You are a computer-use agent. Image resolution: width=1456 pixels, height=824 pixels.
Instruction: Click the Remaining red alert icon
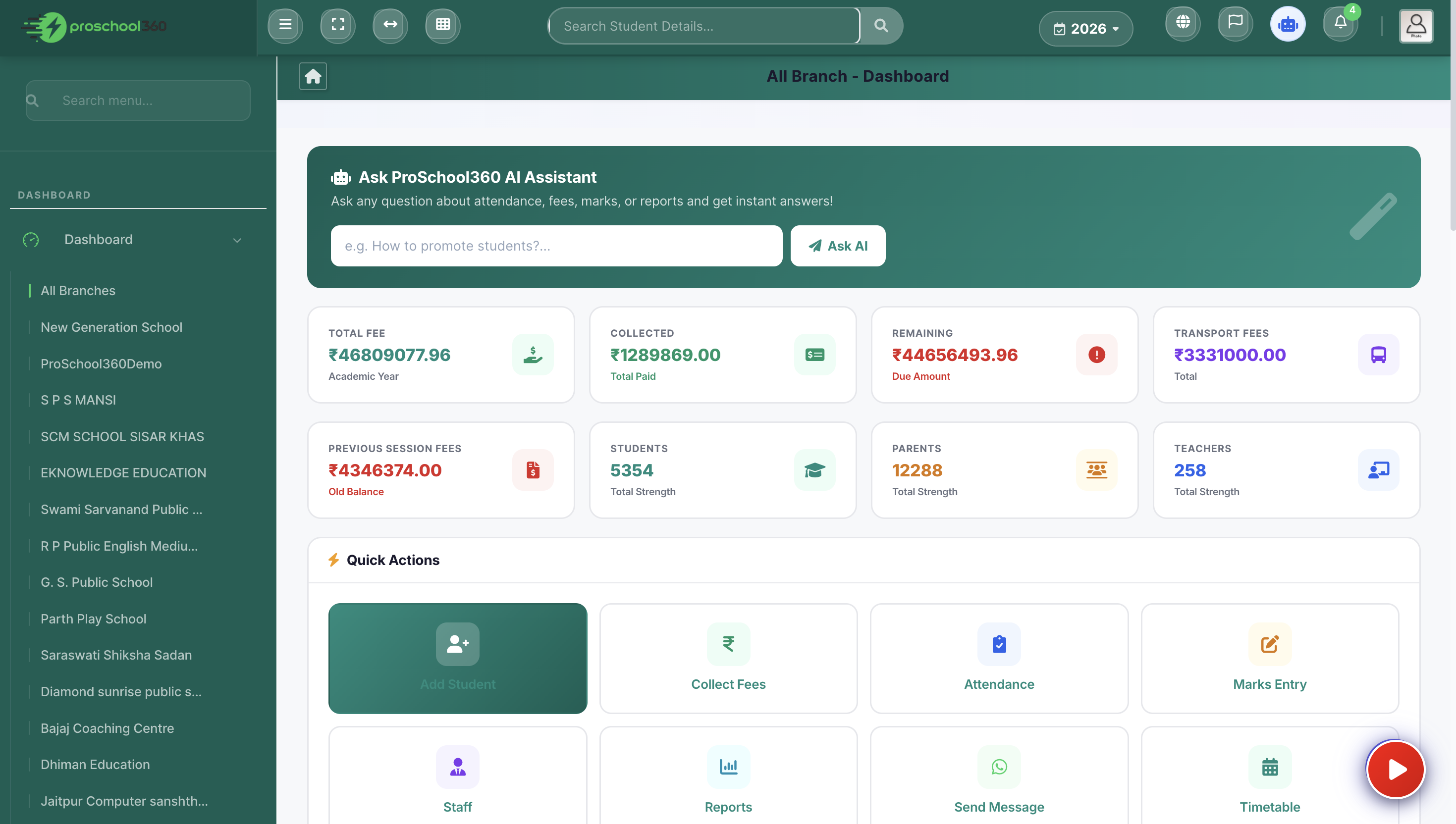[1096, 355]
